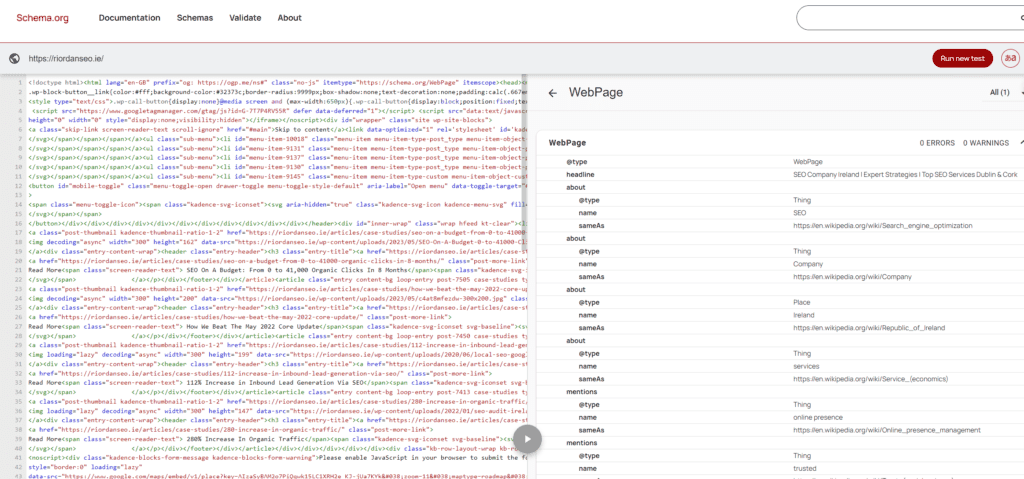Open the Online_presence_management sameAs value
The width and height of the screenshot is (1024, 479).
tap(887, 429)
